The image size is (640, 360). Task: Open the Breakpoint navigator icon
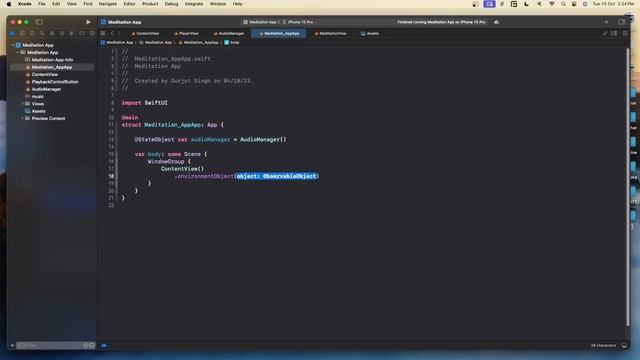[82, 33]
